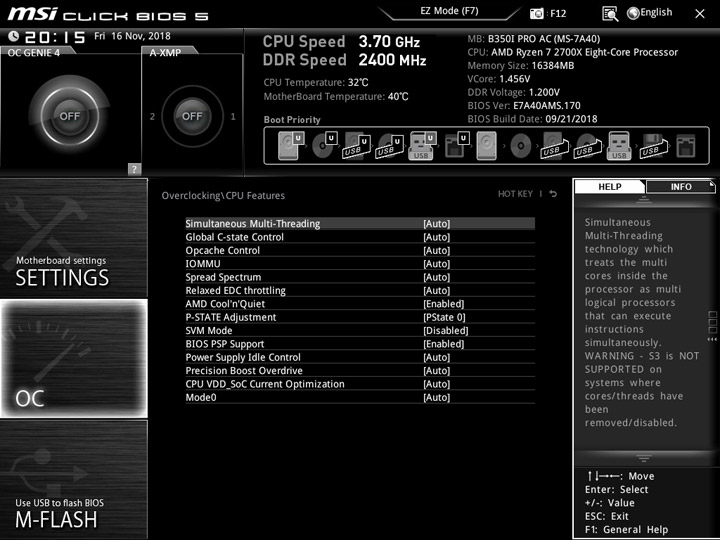
Task: Select the UEFI USB key boot icon
Action: click(x=422, y=146)
